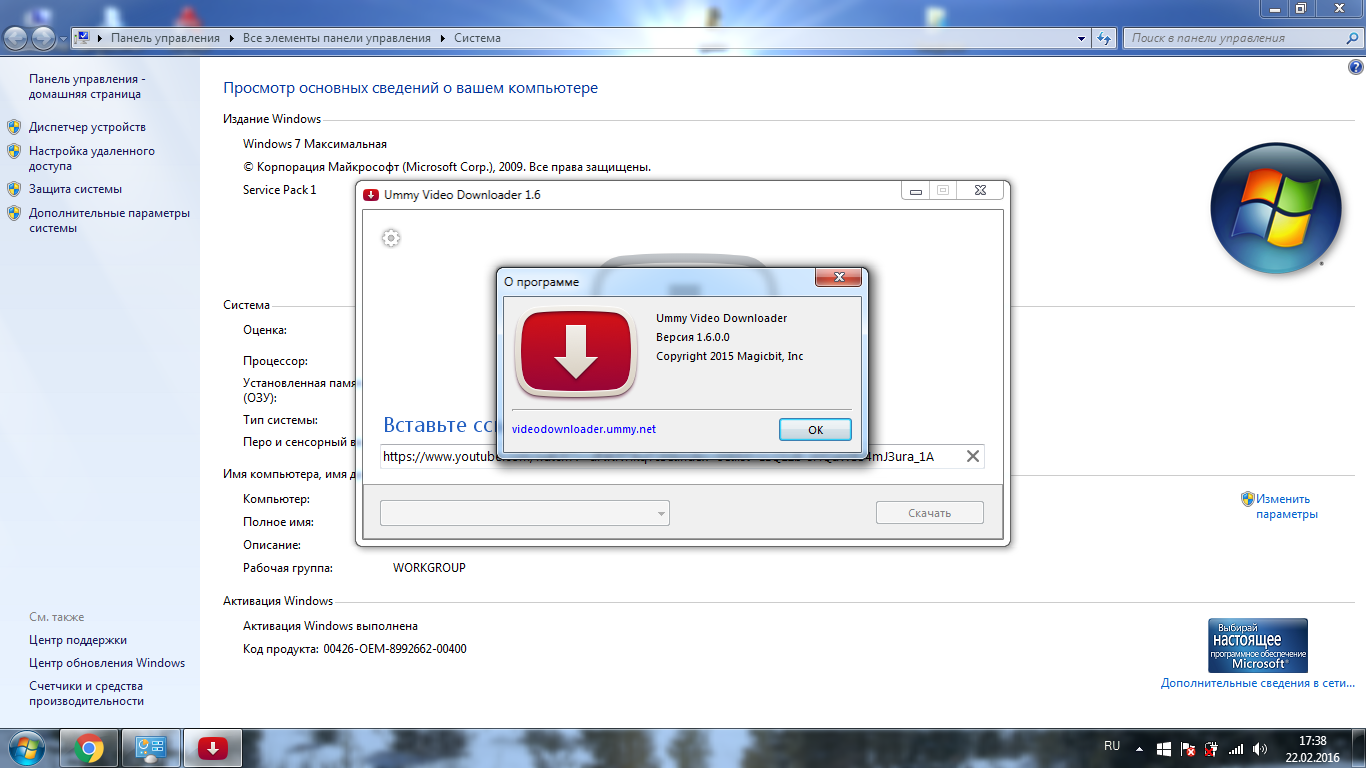The height and width of the screenshot is (768, 1366).
Task: Click the computer icon in address bar
Action: pyautogui.click(x=83, y=38)
